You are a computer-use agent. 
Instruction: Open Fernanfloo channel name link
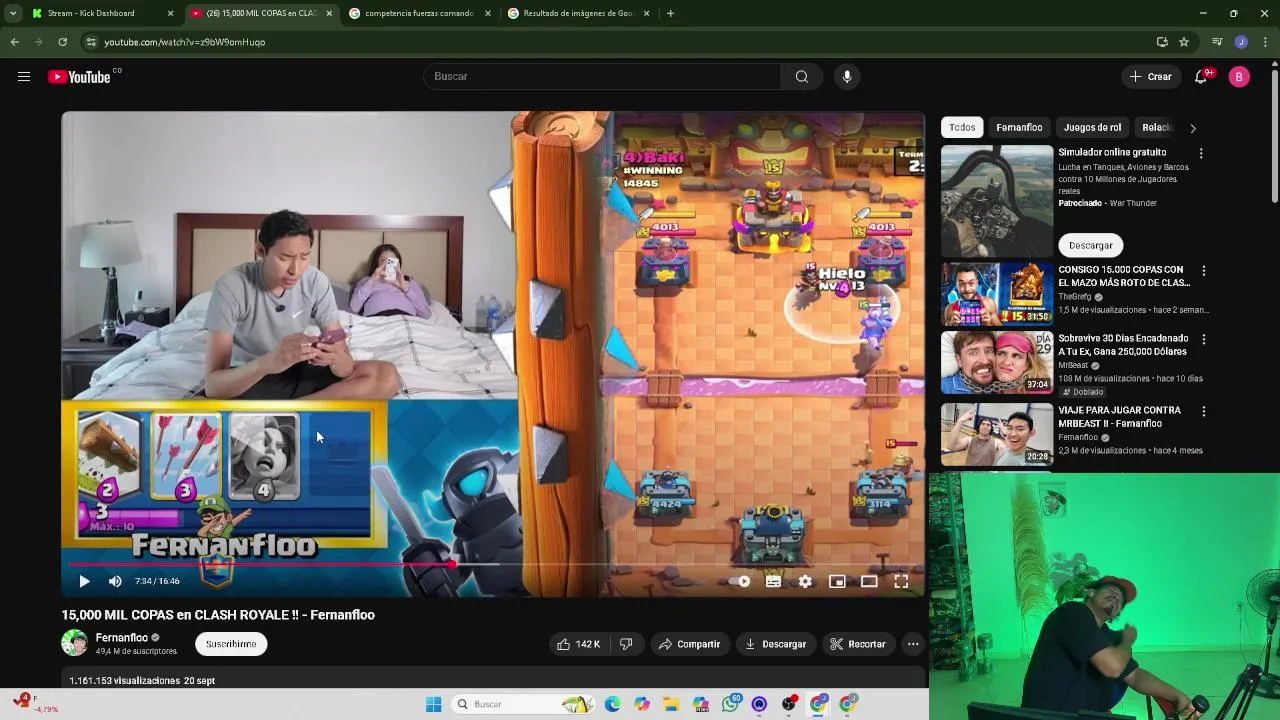(x=122, y=637)
